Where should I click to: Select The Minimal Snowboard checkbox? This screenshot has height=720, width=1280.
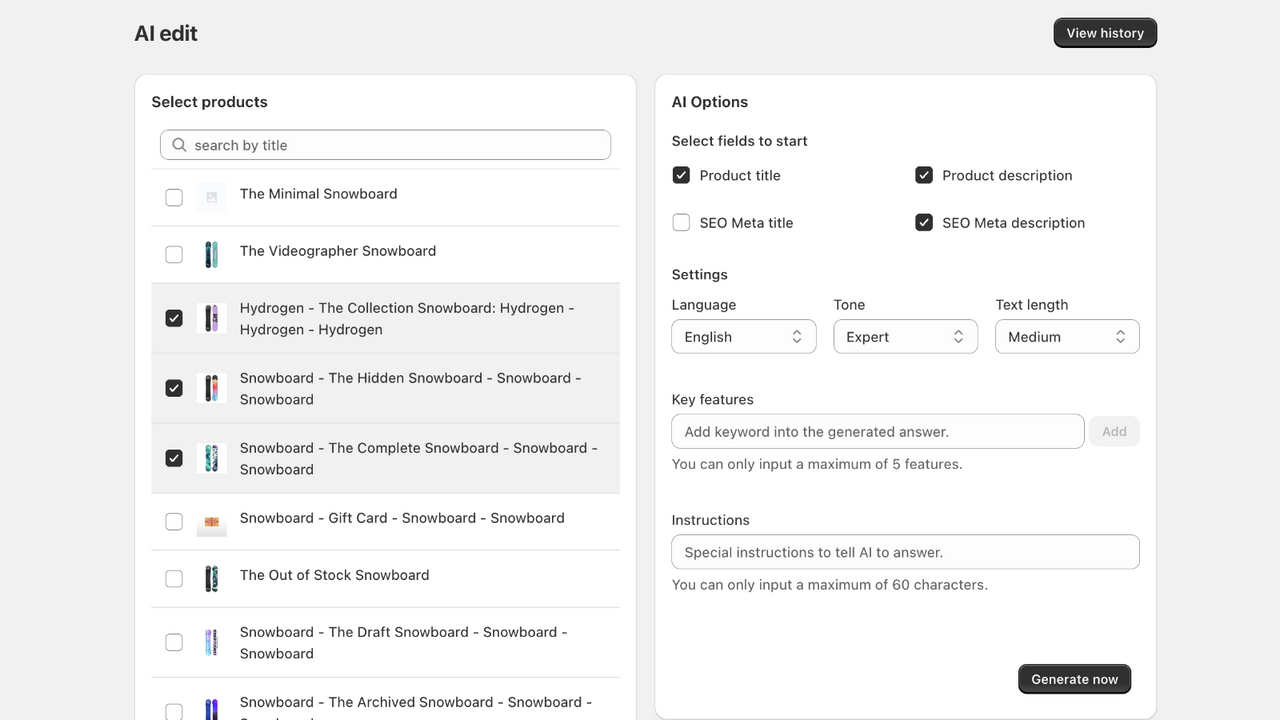click(x=174, y=197)
